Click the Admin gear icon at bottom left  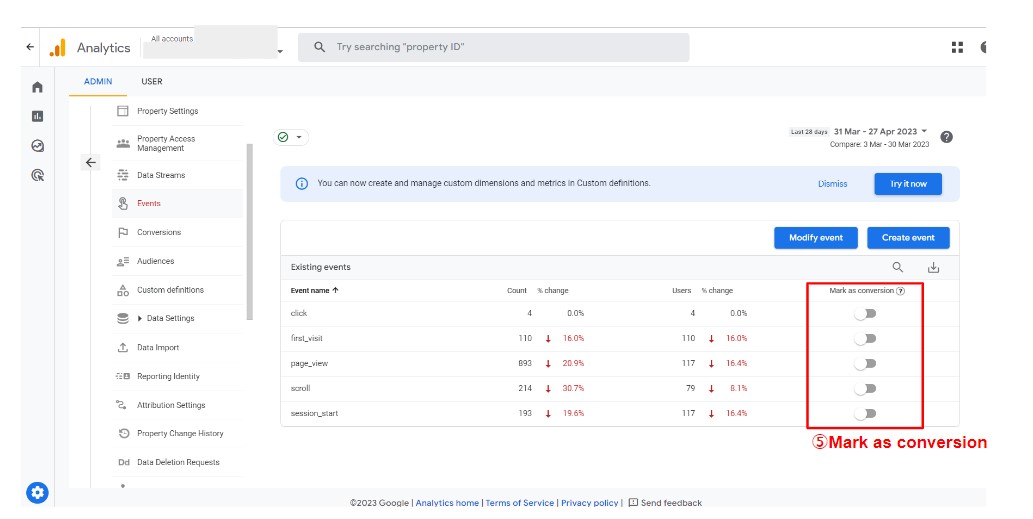(x=37, y=492)
